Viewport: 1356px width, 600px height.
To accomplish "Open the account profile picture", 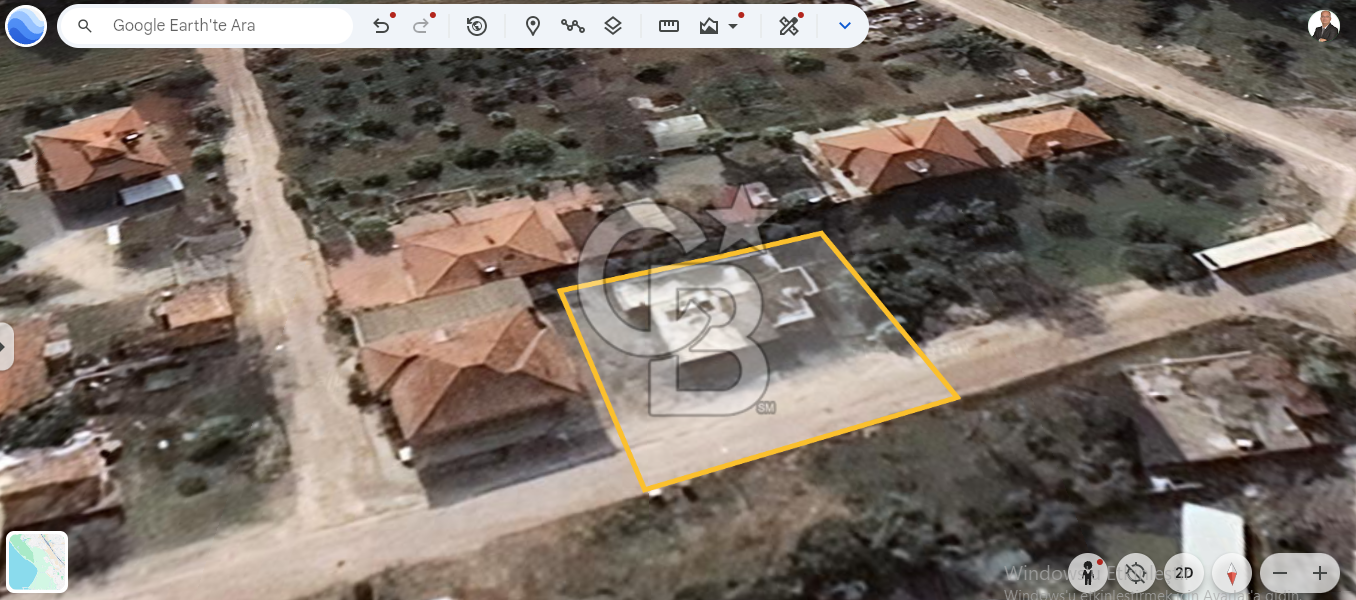I will pos(1324,27).
